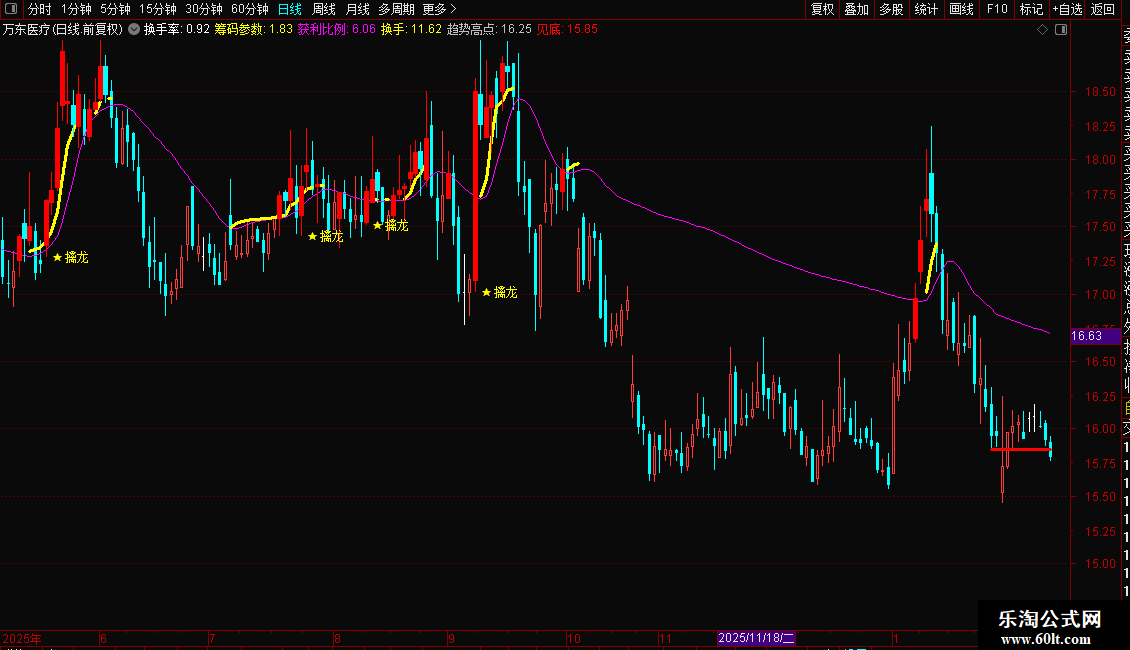Select the 5分钟 period tab
Image resolution: width=1130 pixels, height=650 pixels.
pos(115,9)
